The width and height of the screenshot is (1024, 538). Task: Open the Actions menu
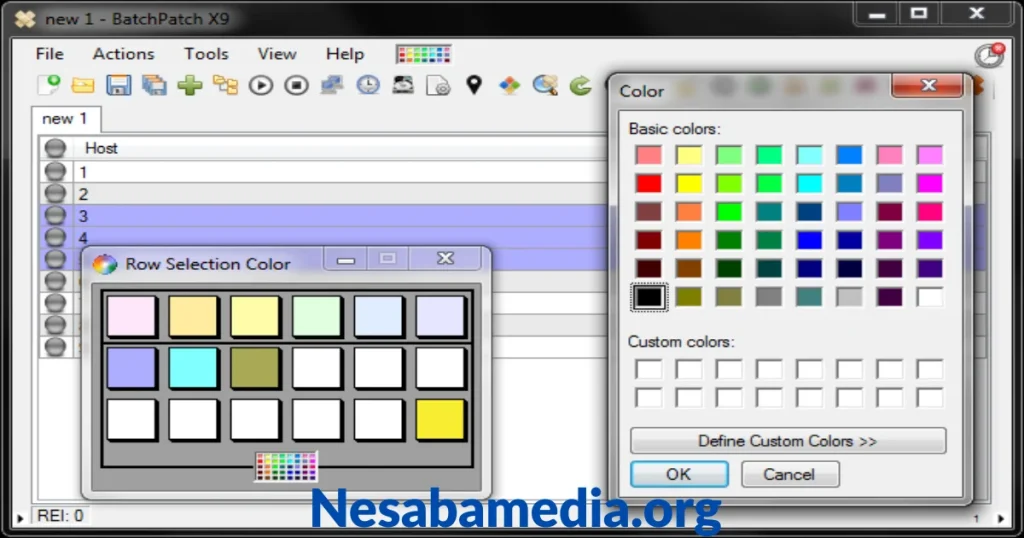123,54
